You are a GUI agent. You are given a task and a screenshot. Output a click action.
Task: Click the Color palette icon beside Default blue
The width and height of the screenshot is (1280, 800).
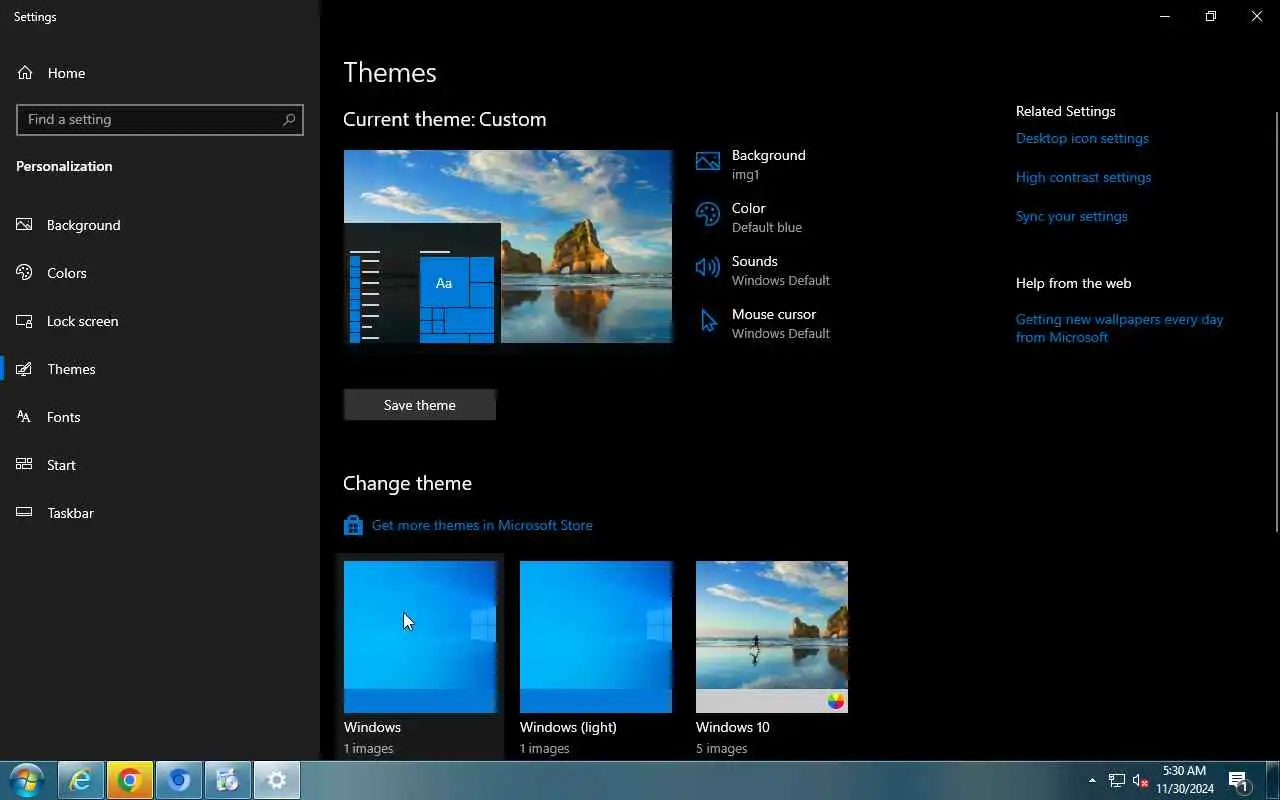click(x=708, y=214)
